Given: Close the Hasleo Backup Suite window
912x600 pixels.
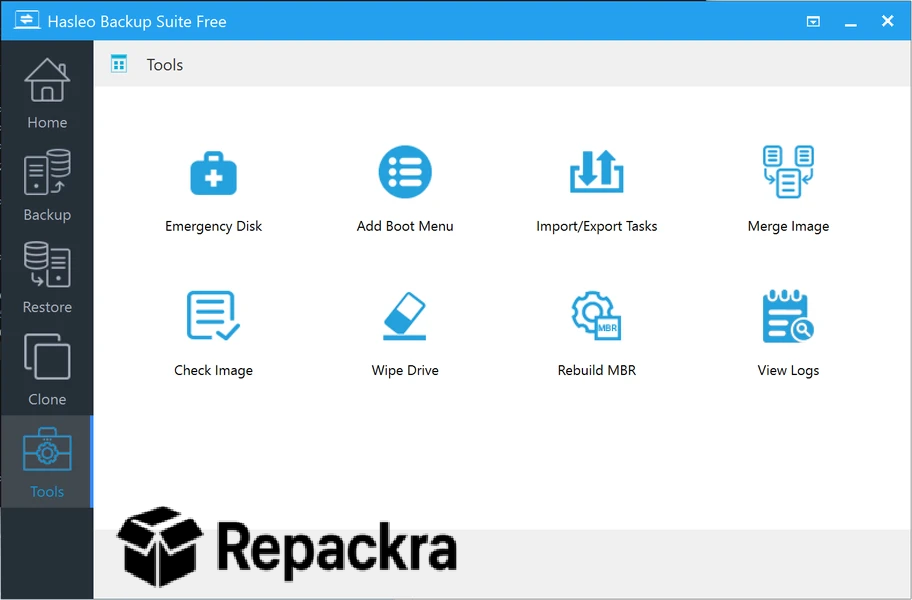Looking at the screenshot, I should pyautogui.click(x=887, y=21).
